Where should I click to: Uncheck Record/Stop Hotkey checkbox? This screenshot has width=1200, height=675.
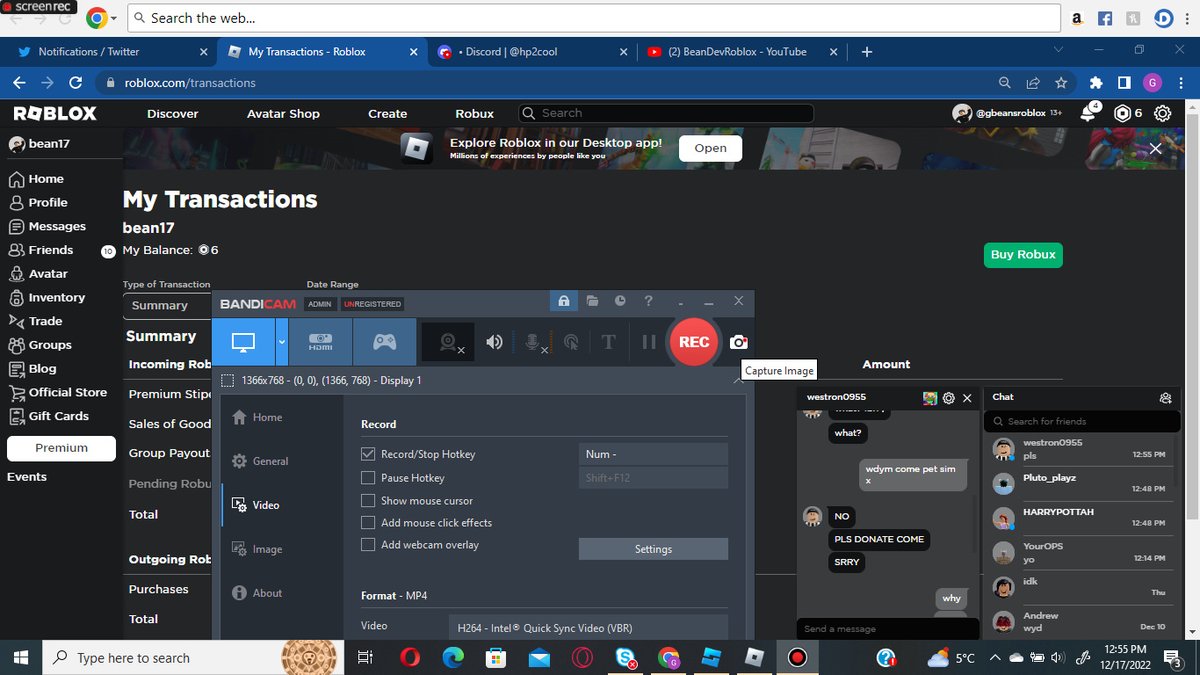pyautogui.click(x=368, y=454)
